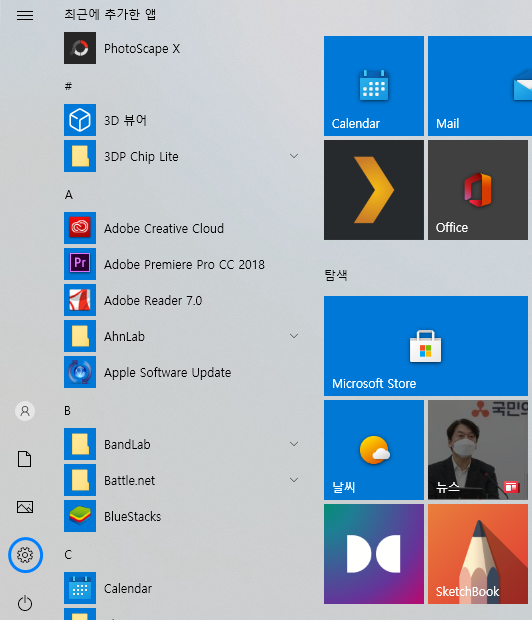Click the B section header letter
Screen dimensions: 532x620
pos(68,411)
